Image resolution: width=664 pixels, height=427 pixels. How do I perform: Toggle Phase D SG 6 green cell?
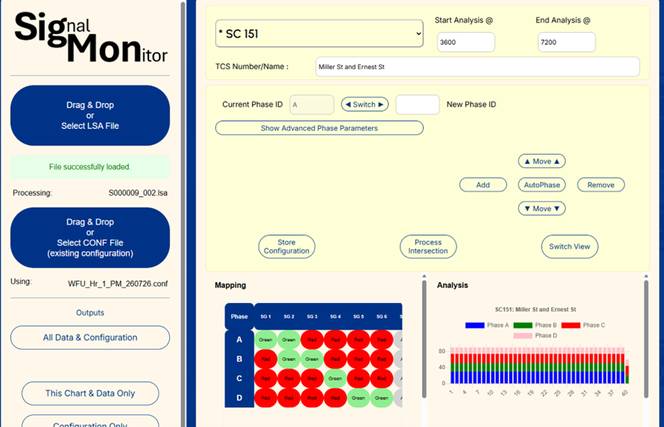tap(382, 398)
